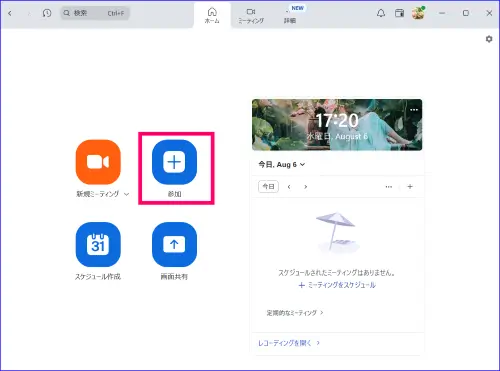
Task: Click the 17:20 clock banner image
Action: (337, 125)
